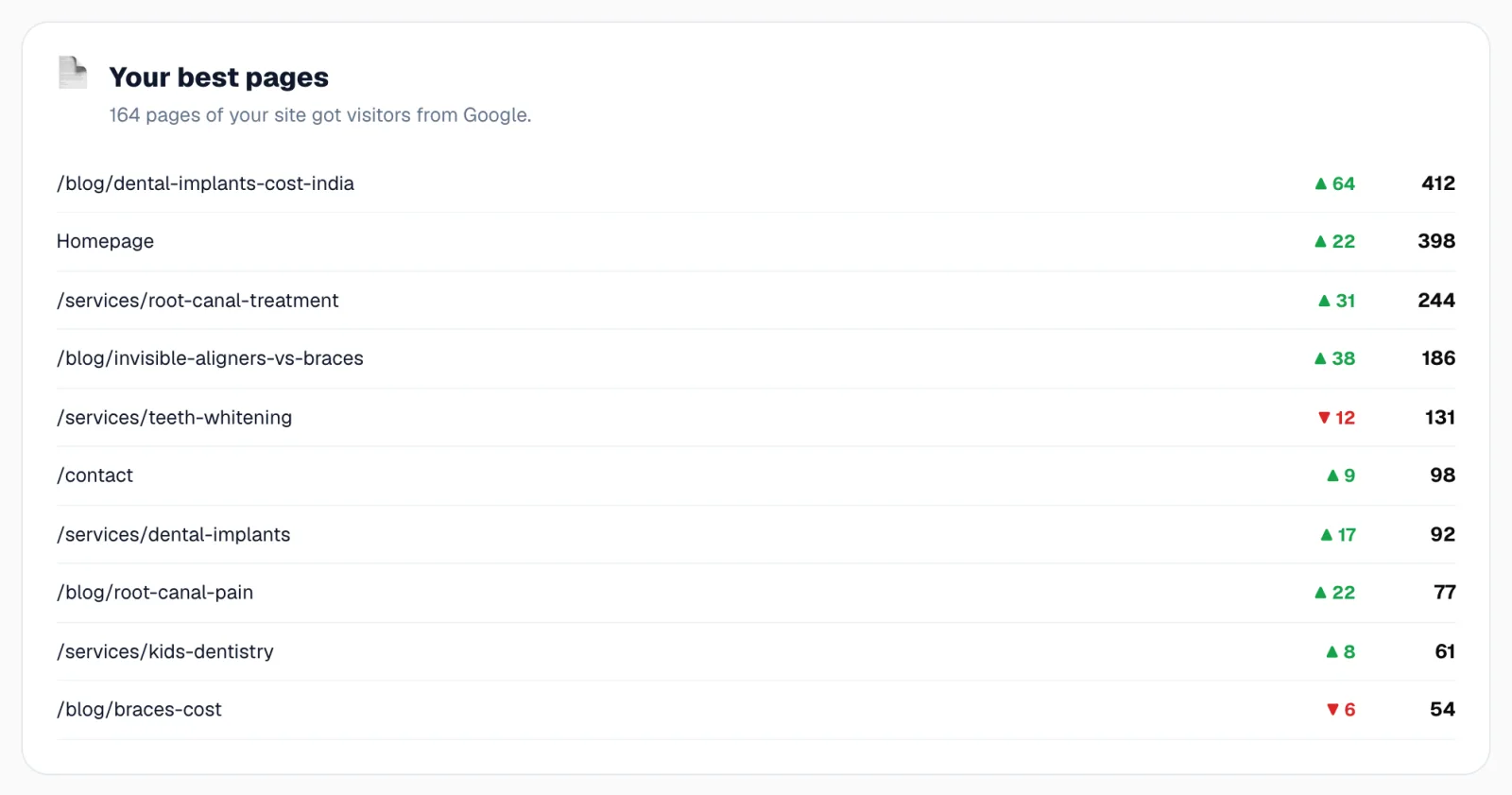This screenshot has width=1512, height=795.
Task: Click the Homepage row's up 22 change
Action: pyautogui.click(x=1334, y=241)
